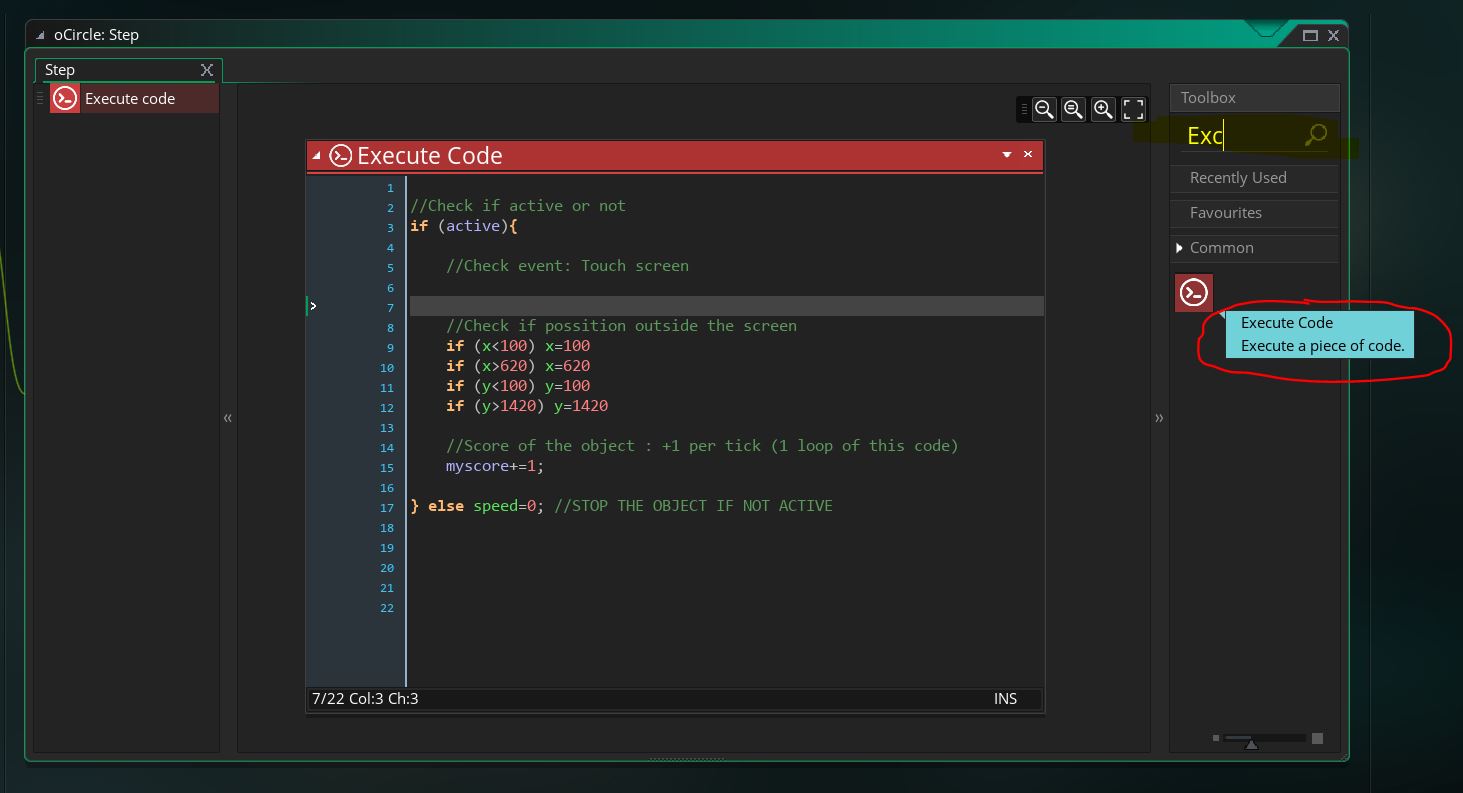
Task: Open the Favourites section in Toolbox
Action: click(1226, 213)
